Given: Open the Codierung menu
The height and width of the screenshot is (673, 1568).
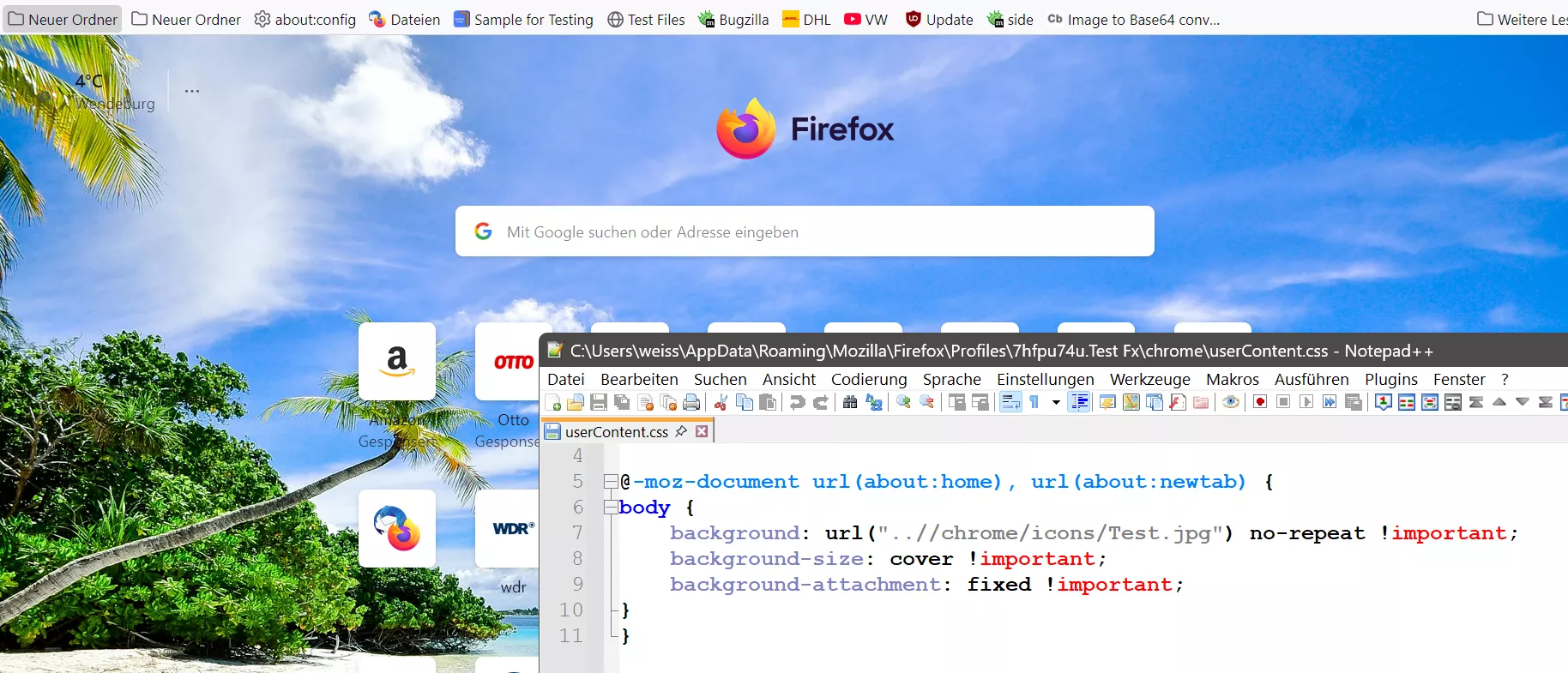Looking at the screenshot, I should pos(869,379).
